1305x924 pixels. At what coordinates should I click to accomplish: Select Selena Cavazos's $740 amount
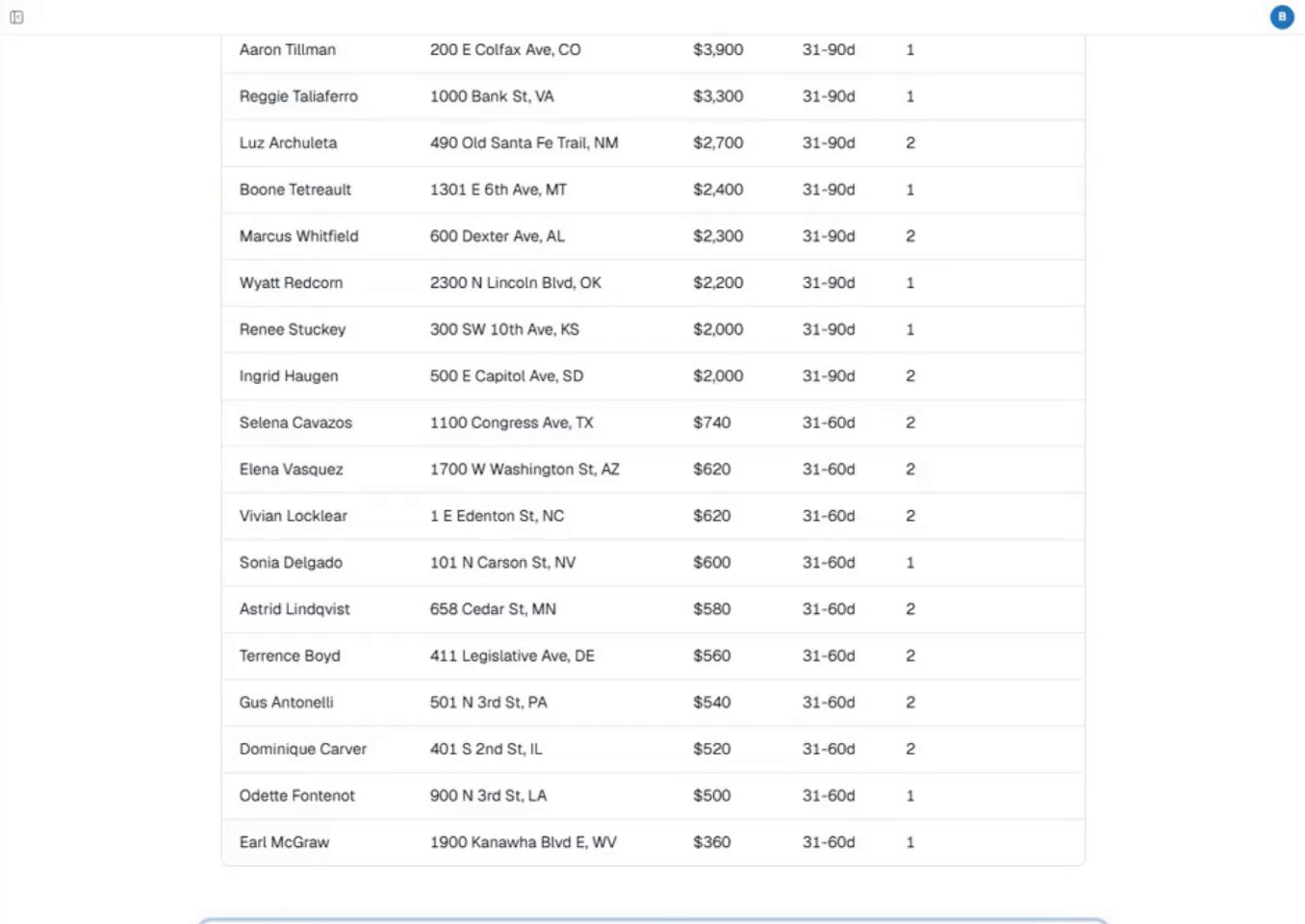tap(712, 423)
